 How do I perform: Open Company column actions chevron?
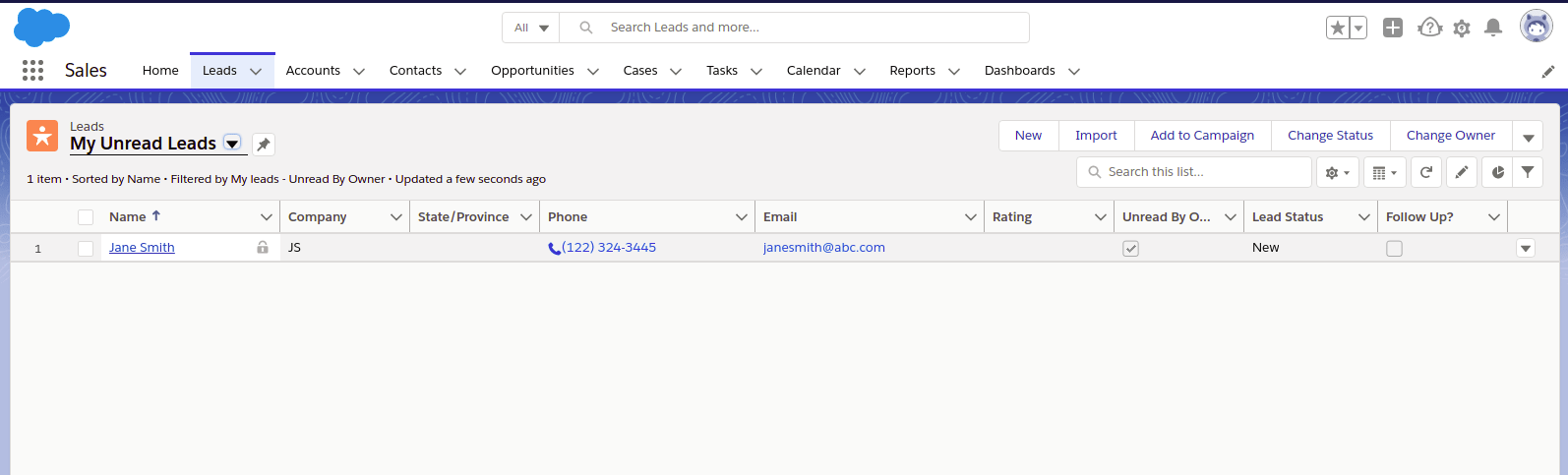[x=396, y=217]
